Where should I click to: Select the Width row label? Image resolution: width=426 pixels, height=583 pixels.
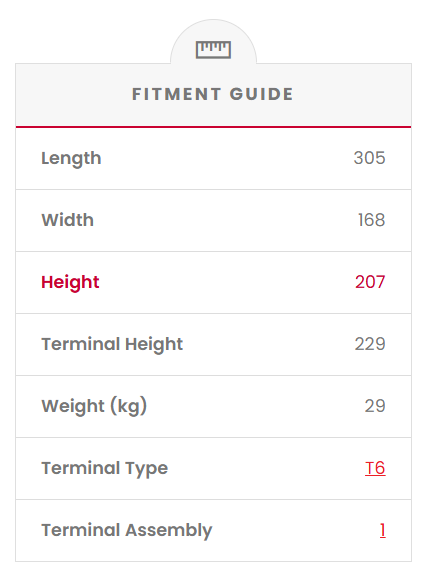(x=67, y=220)
